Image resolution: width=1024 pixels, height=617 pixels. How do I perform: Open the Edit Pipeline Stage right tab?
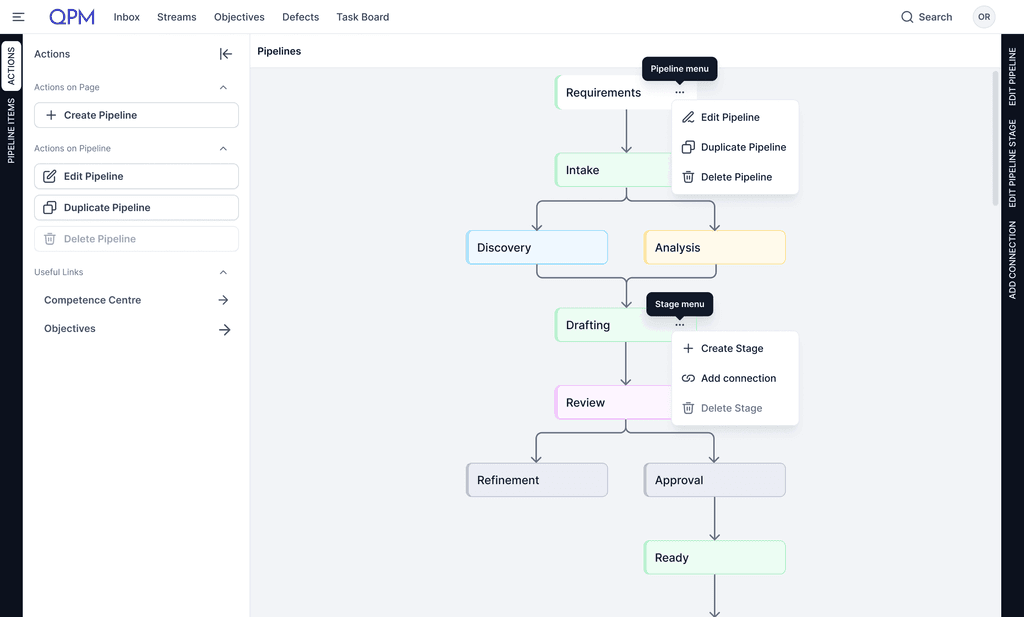[1012, 163]
